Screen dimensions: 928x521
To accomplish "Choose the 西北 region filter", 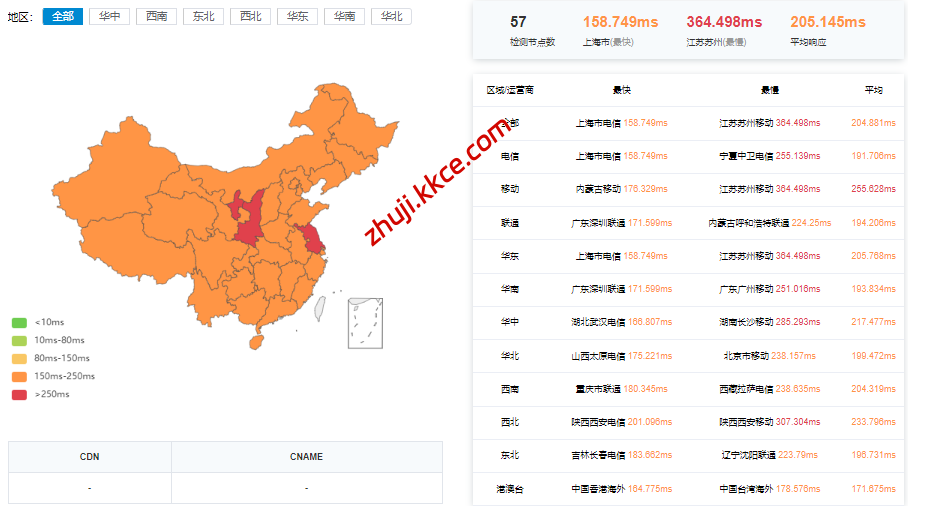I will coord(250,17).
